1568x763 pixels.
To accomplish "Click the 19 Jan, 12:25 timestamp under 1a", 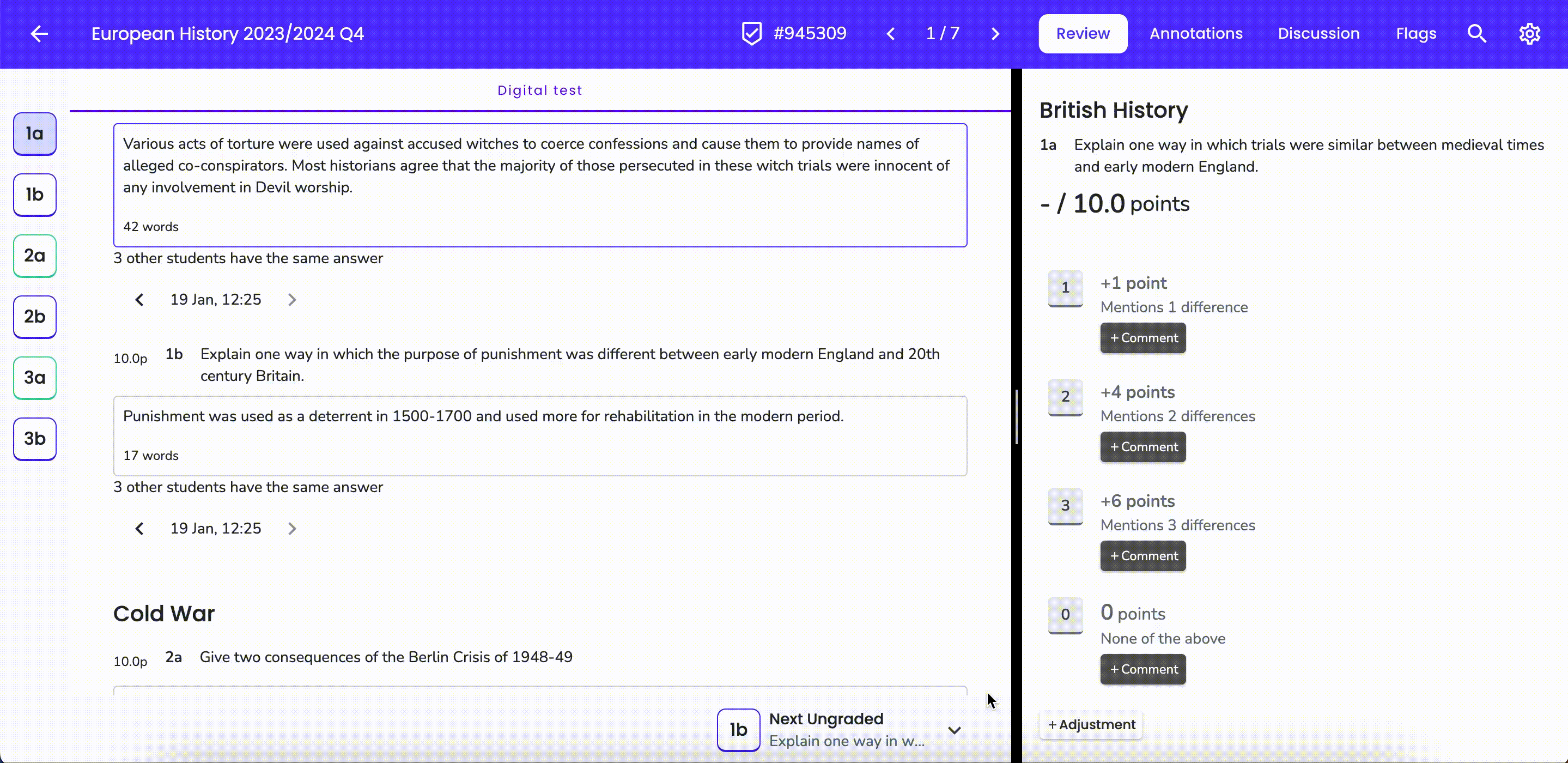I will click(x=216, y=300).
